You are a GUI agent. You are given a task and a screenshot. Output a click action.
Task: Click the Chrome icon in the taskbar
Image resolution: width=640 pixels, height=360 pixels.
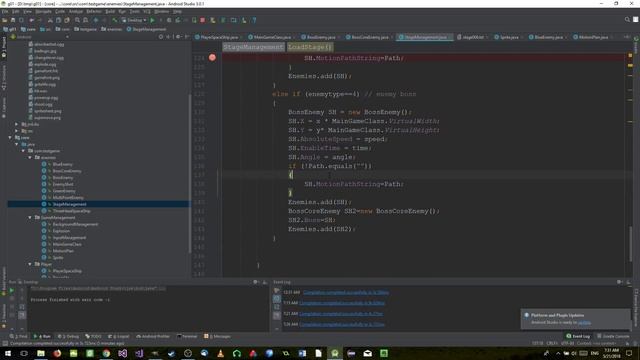106,353
